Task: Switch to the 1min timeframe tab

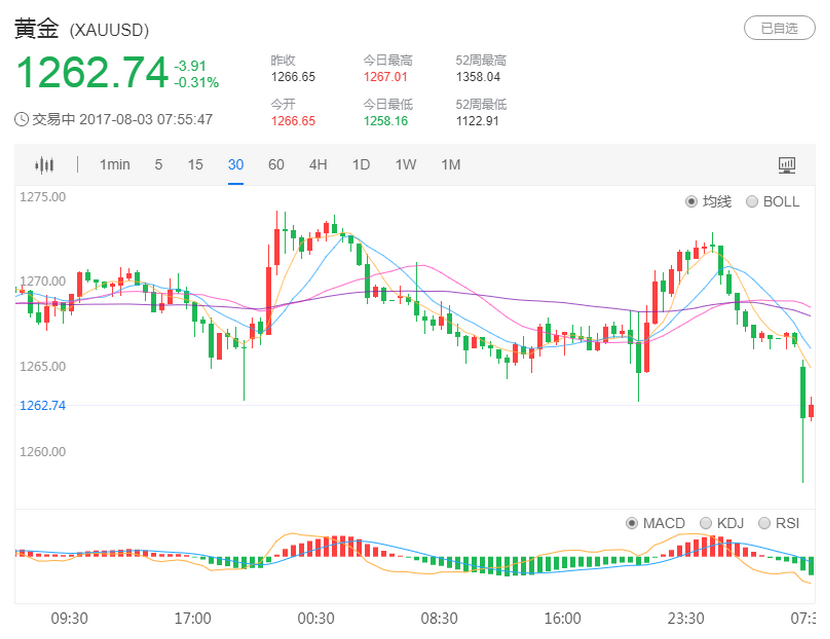Action: coord(115,165)
